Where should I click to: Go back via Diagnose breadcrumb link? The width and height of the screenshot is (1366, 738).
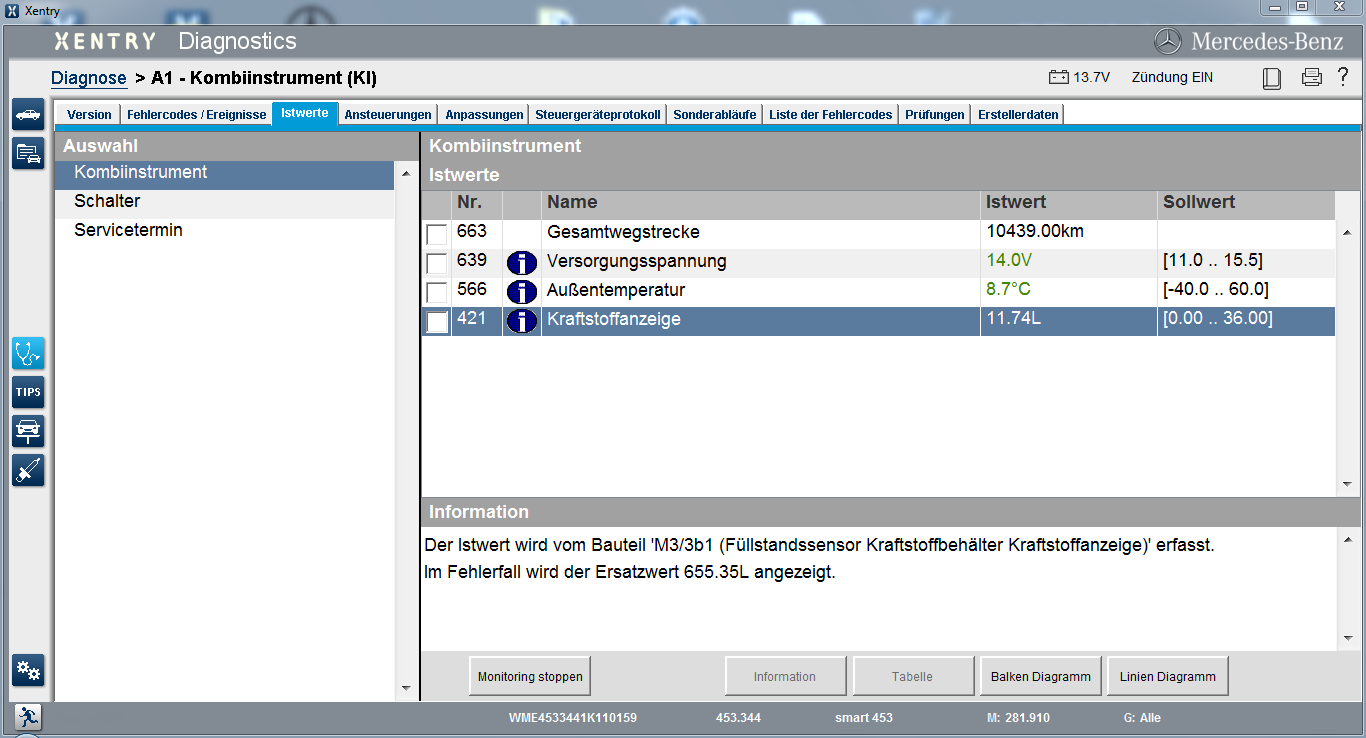tap(89, 78)
